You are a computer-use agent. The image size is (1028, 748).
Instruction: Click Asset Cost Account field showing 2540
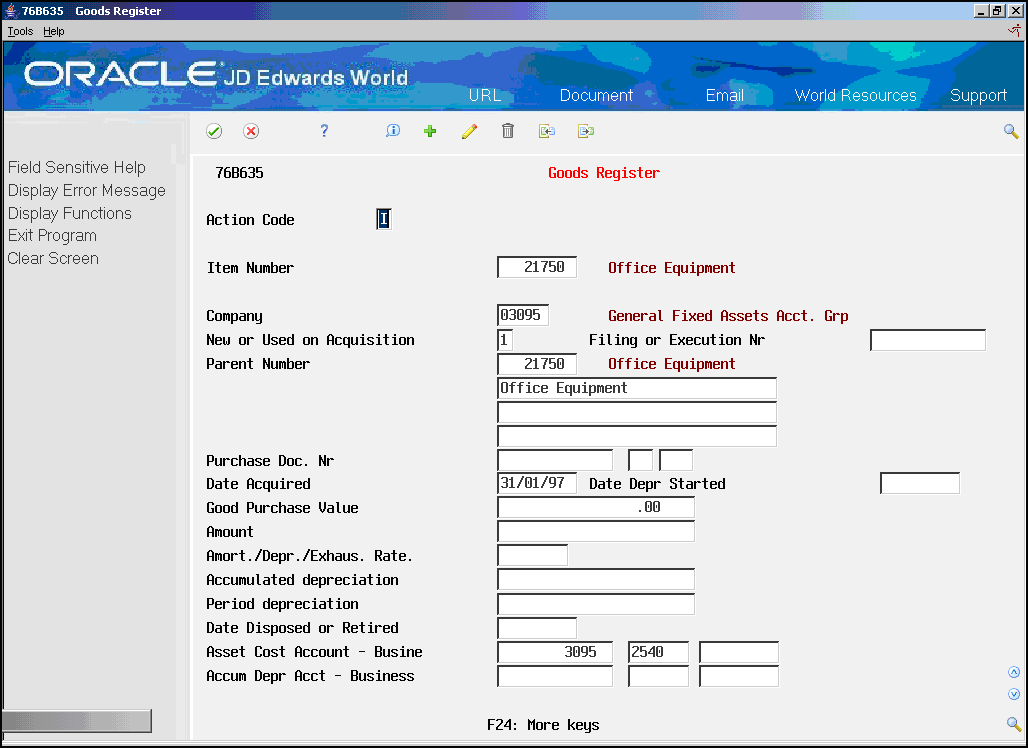click(x=658, y=652)
